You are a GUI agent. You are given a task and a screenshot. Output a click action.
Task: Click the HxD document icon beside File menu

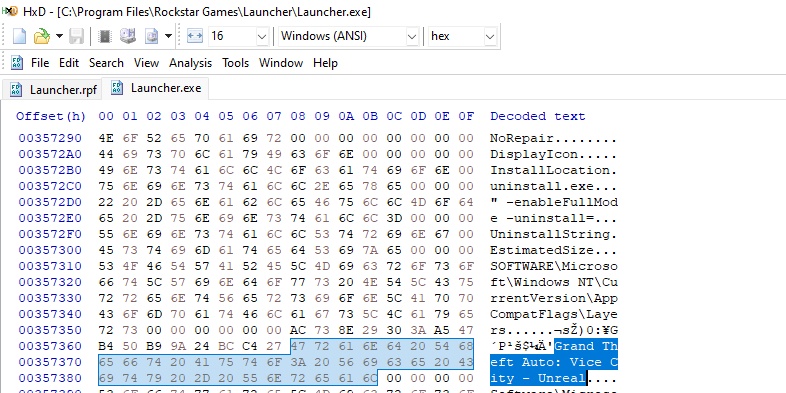tap(17, 63)
